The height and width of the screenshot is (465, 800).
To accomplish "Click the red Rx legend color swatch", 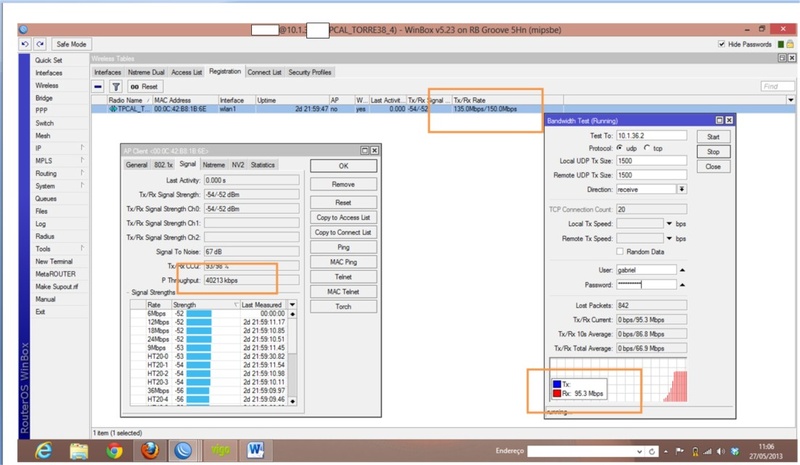I will pyautogui.click(x=557, y=394).
